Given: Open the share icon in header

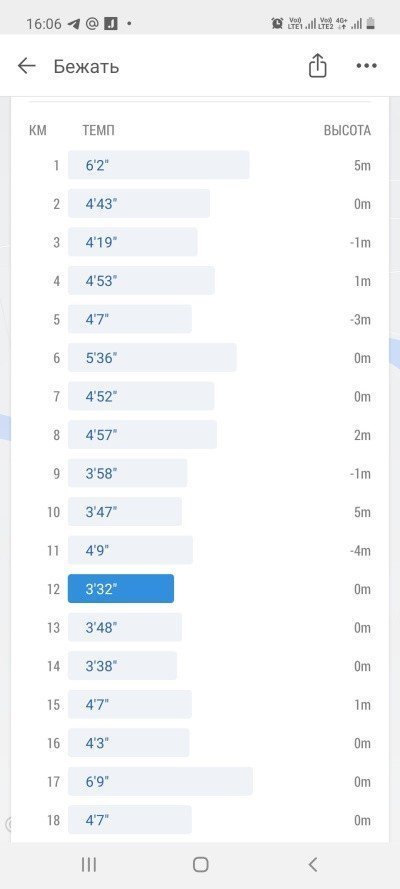Looking at the screenshot, I should pyautogui.click(x=318, y=65).
